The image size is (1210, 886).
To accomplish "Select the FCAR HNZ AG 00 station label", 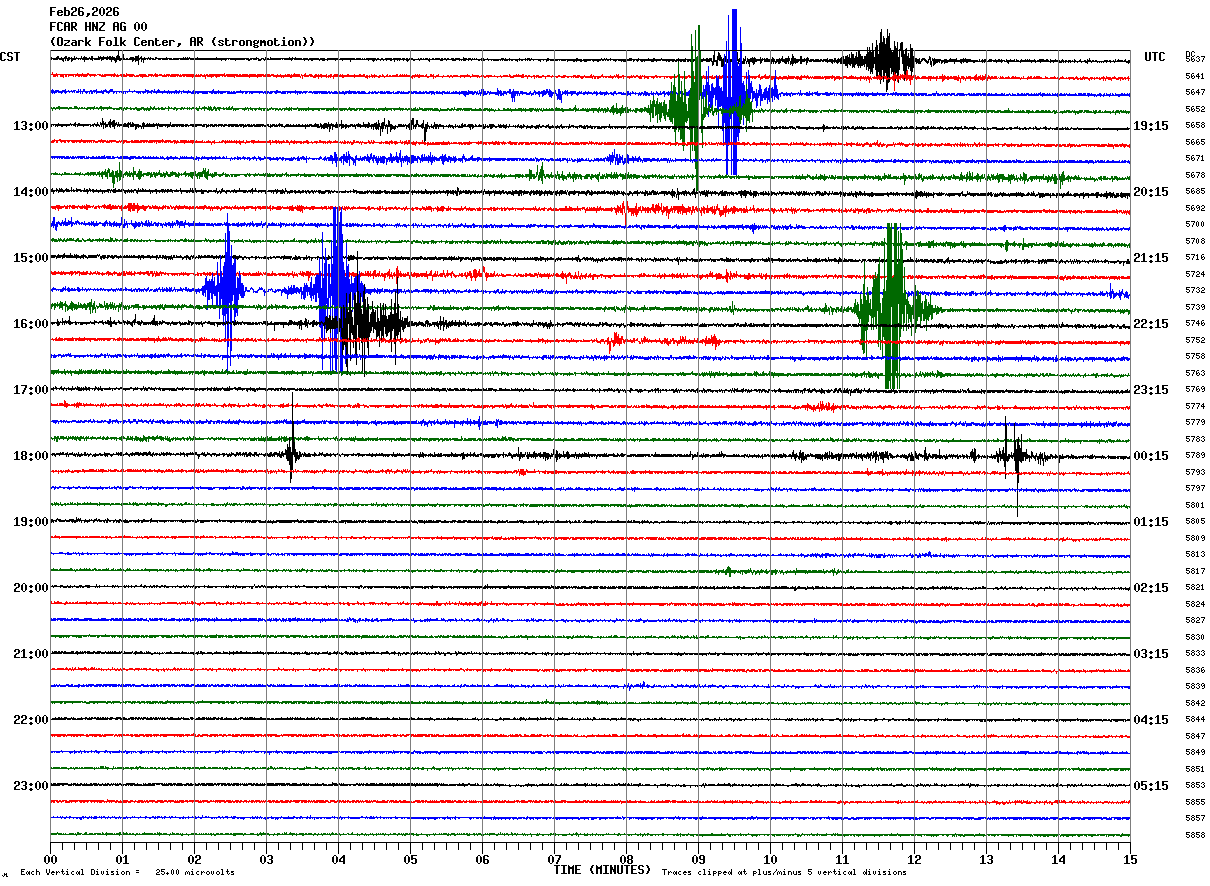I will tap(98, 27).
